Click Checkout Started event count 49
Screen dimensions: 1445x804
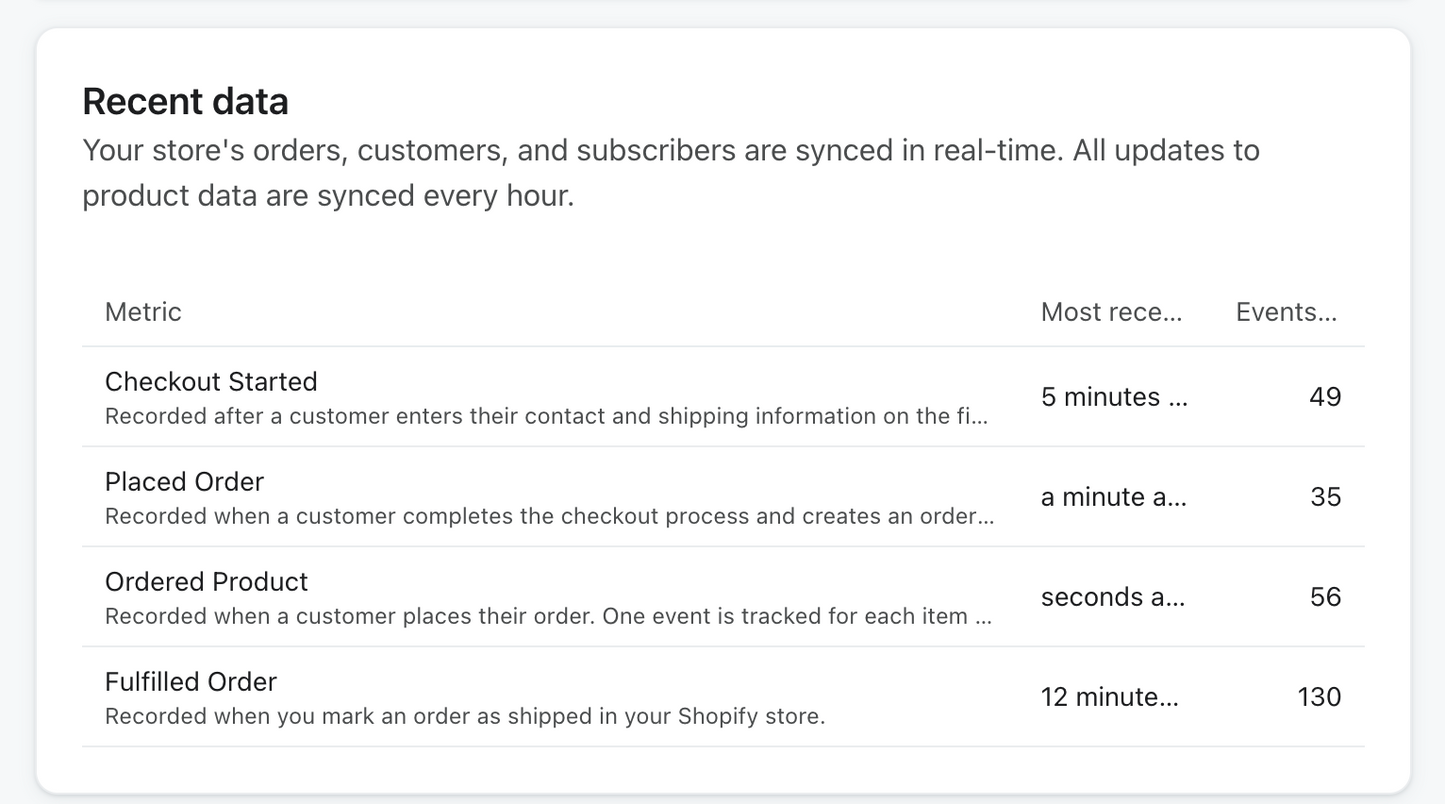tap(1324, 397)
